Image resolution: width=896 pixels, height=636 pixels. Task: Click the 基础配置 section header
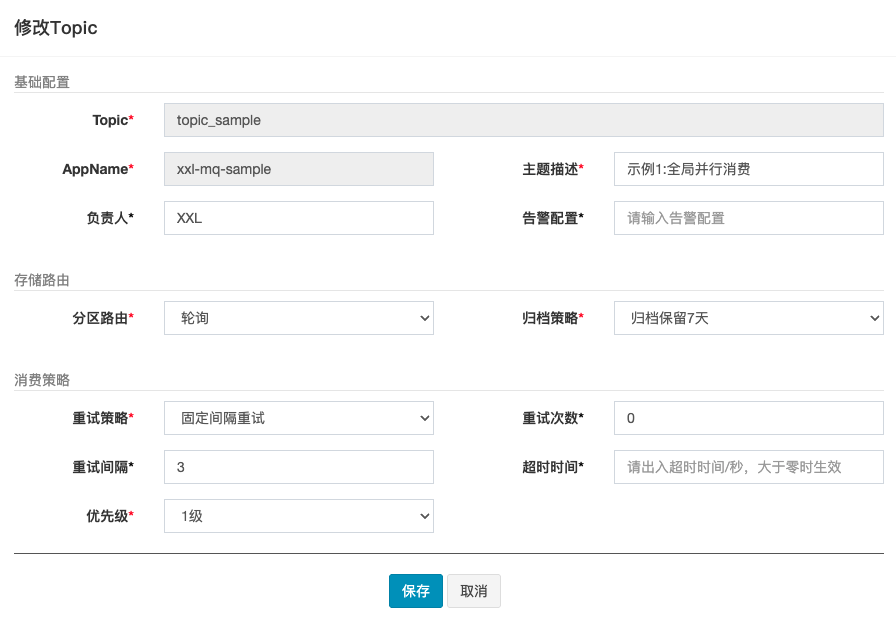coord(42,82)
